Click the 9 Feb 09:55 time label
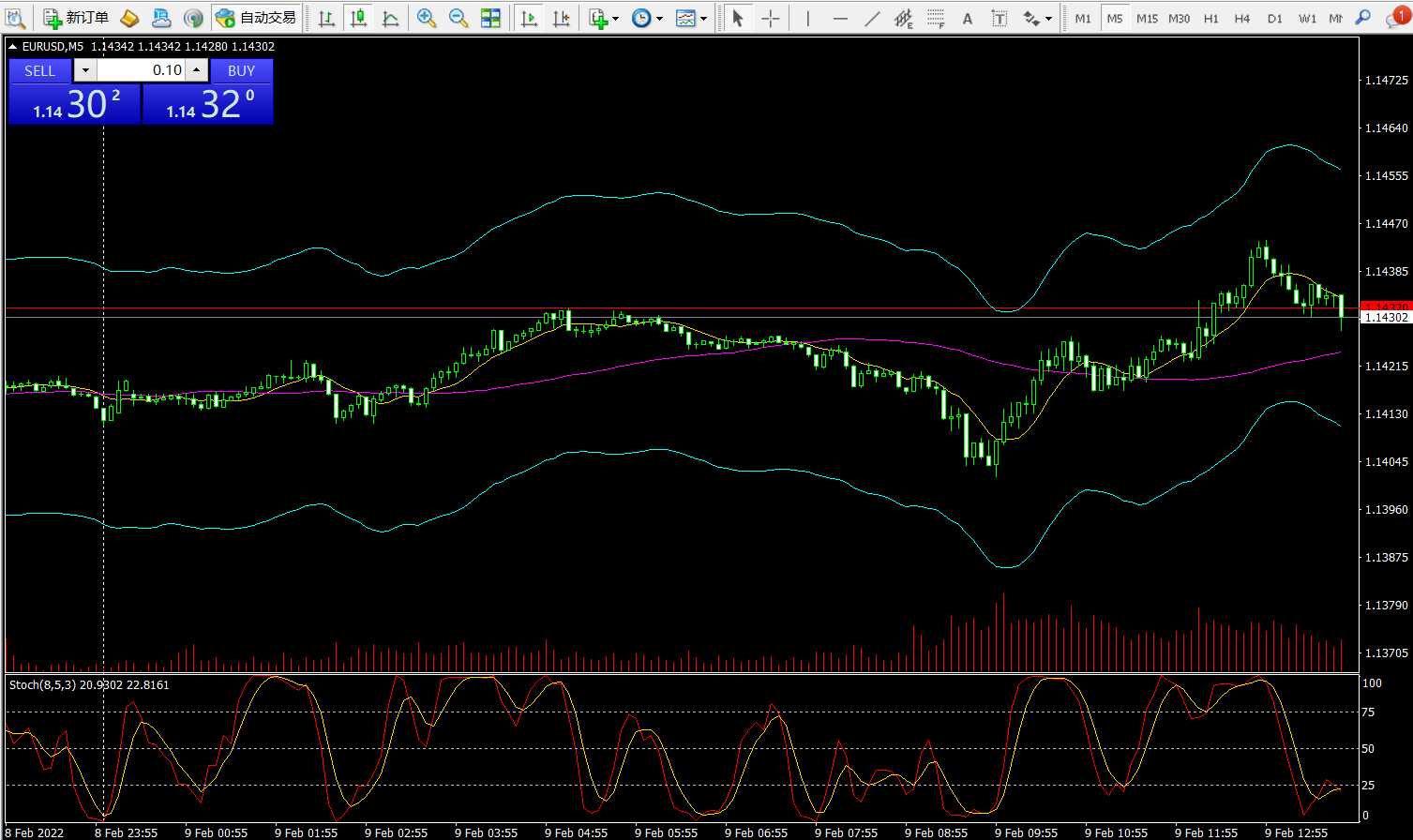This screenshot has height=840, width=1413. point(1026,832)
